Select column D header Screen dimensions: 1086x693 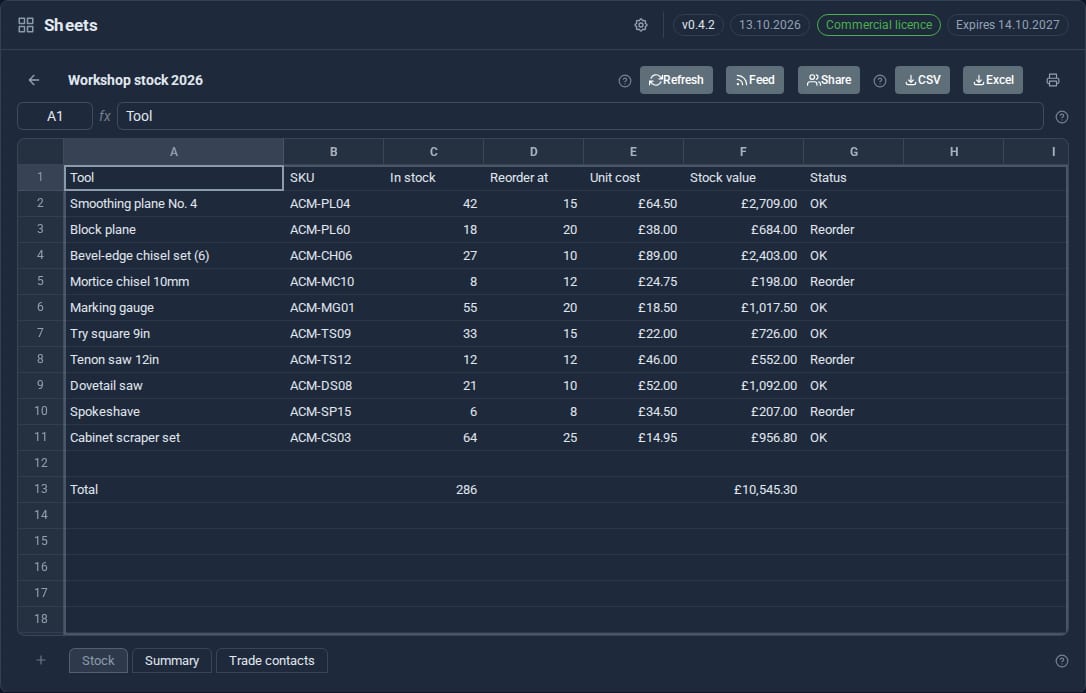pos(533,152)
